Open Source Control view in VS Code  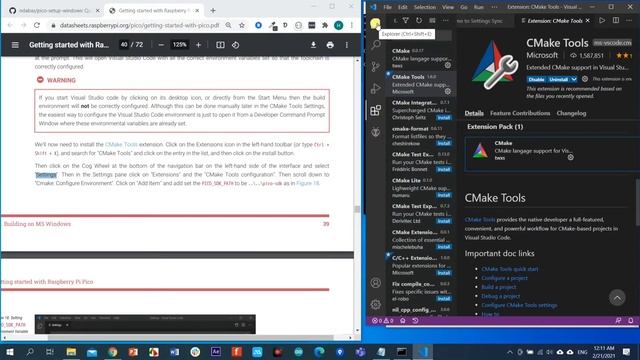[x=376, y=67]
